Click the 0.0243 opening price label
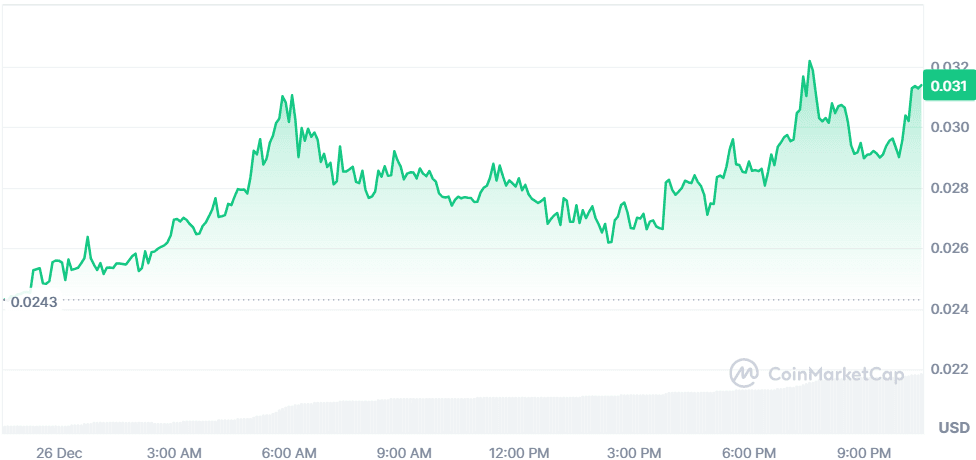The height and width of the screenshot is (460, 976). (x=34, y=301)
